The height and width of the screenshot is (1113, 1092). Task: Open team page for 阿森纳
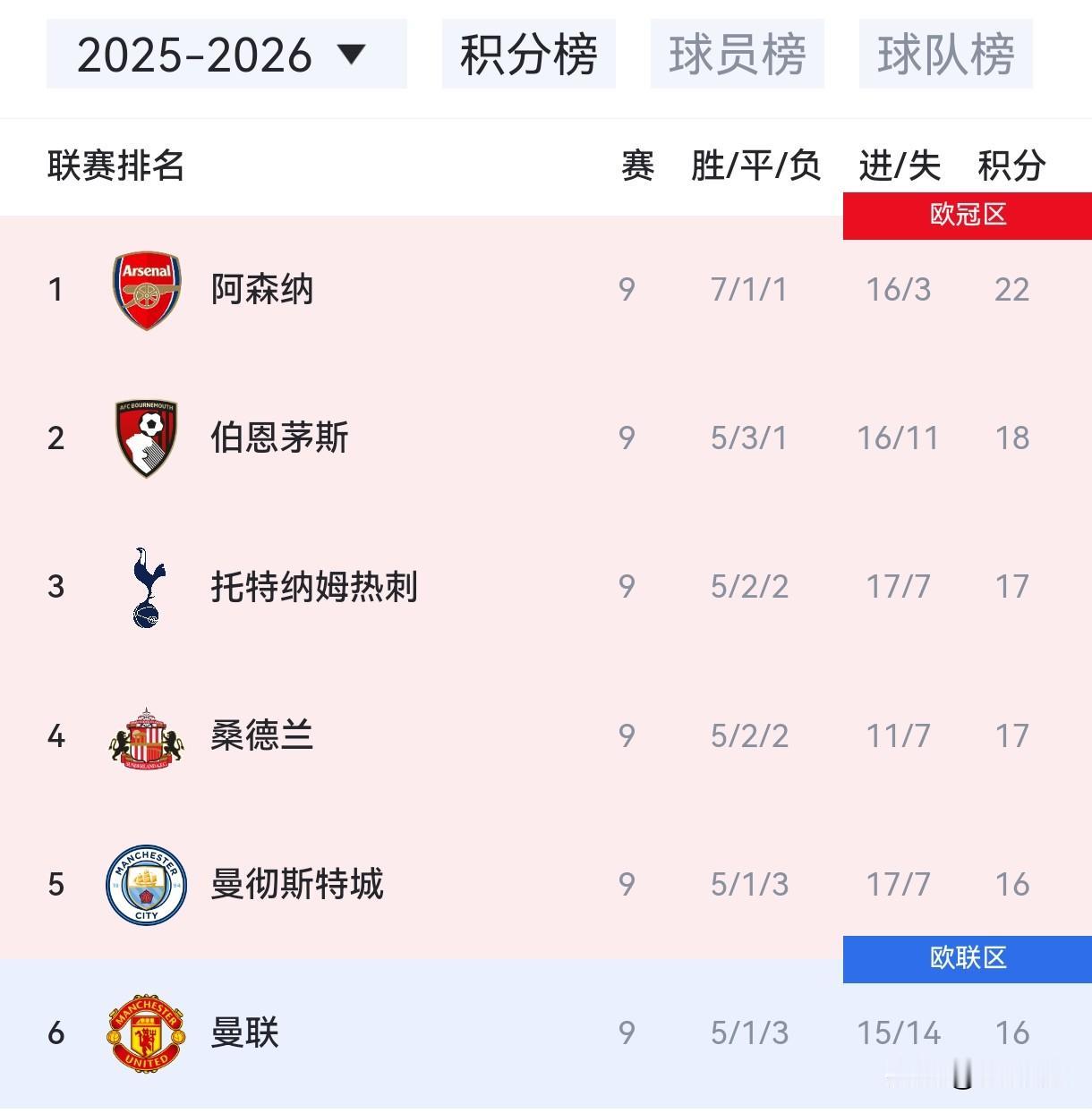point(262,290)
